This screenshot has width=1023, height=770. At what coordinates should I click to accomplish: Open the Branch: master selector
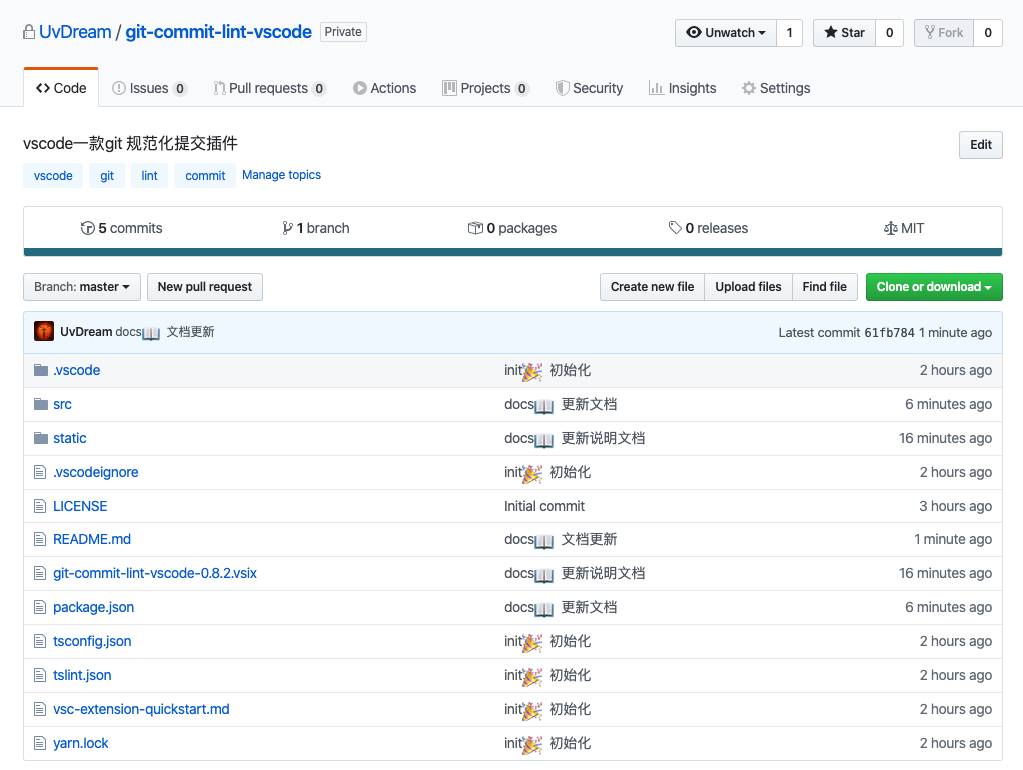(82, 287)
